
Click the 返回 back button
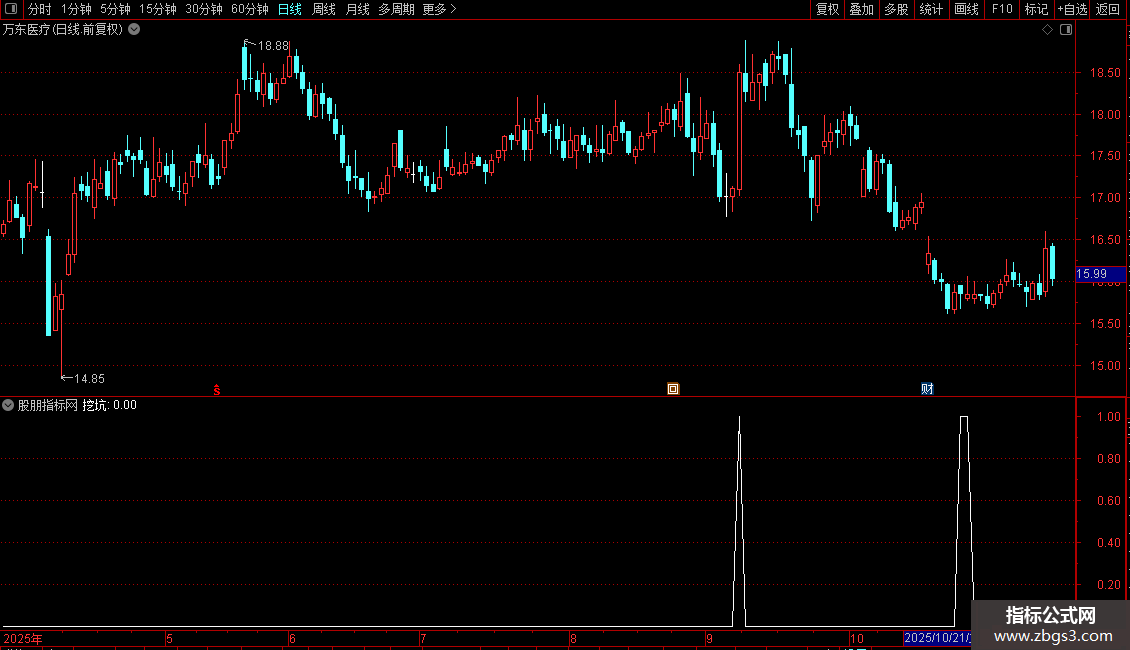pos(1108,9)
